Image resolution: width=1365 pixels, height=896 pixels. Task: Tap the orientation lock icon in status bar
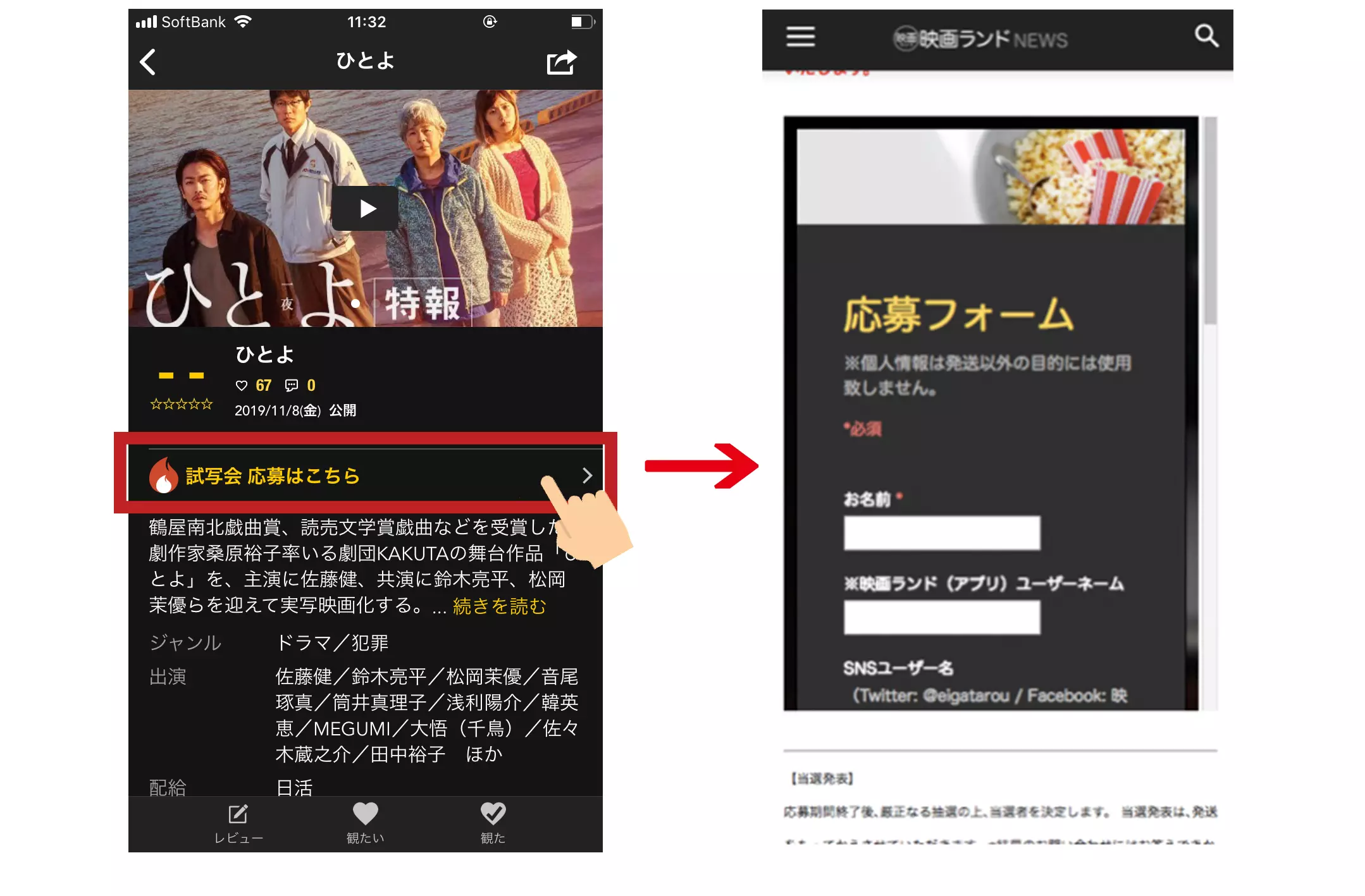click(x=490, y=22)
